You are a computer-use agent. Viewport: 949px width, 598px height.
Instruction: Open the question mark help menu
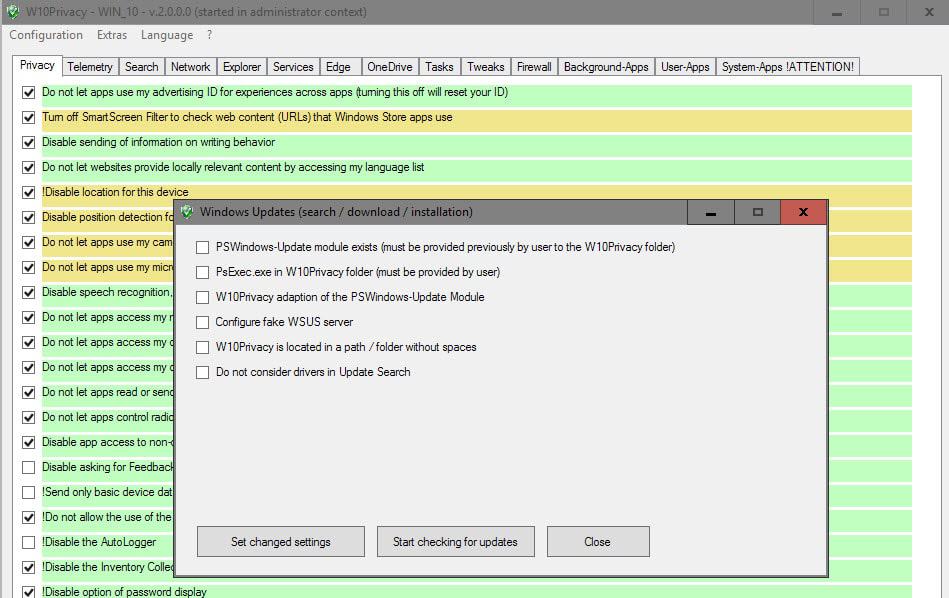point(209,35)
